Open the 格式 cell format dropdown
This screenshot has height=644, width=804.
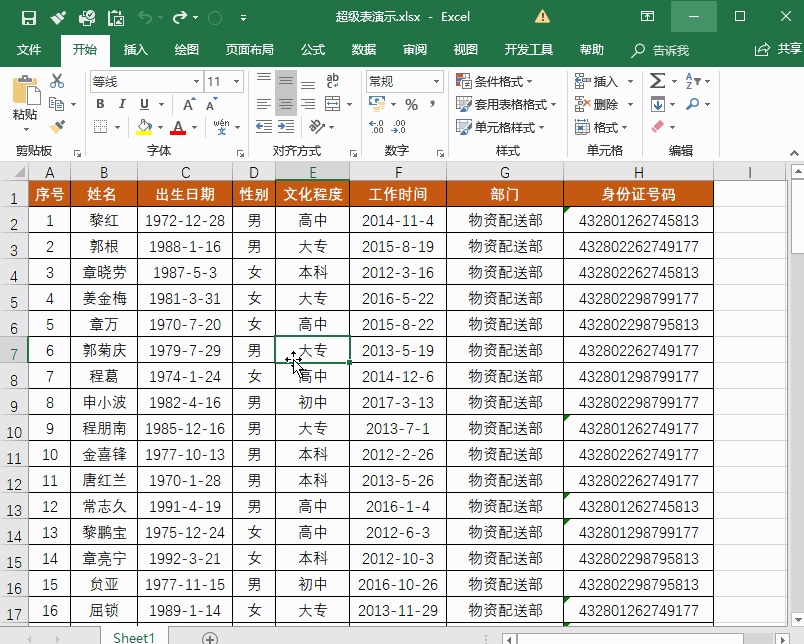pyautogui.click(x=601, y=127)
